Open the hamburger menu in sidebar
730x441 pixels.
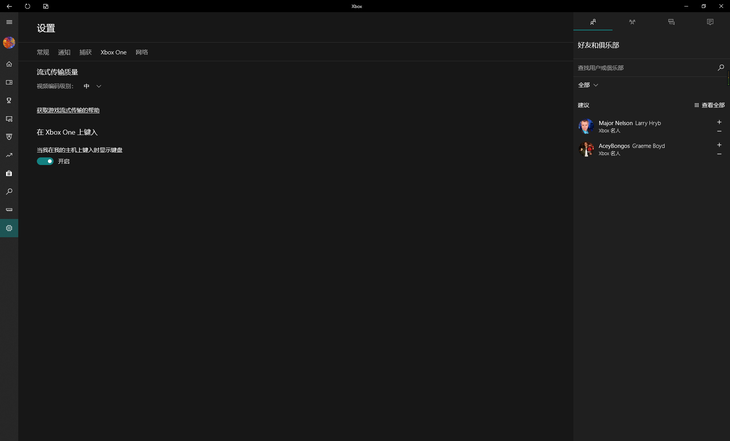coord(9,22)
